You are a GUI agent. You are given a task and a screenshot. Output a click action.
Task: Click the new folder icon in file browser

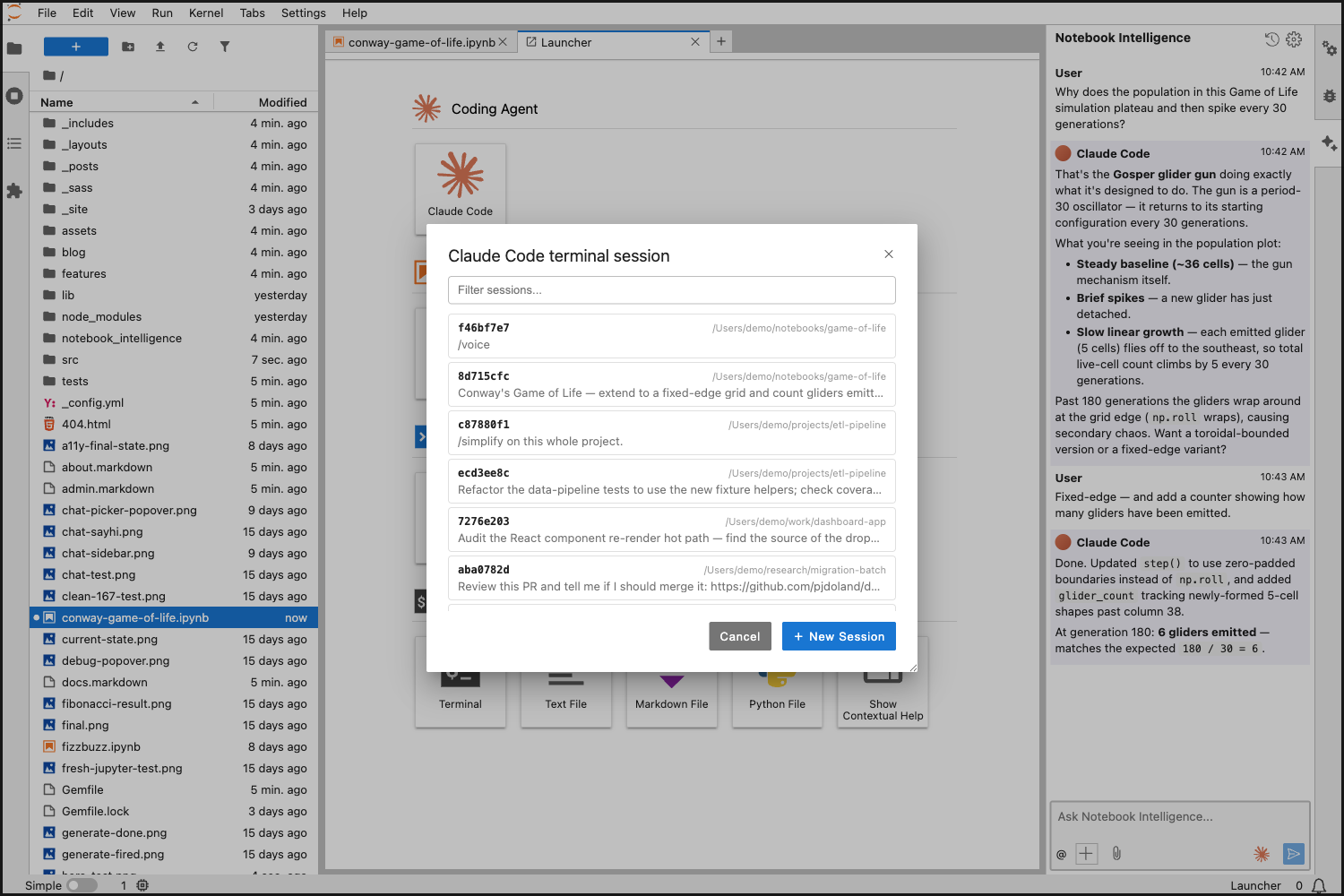[128, 47]
